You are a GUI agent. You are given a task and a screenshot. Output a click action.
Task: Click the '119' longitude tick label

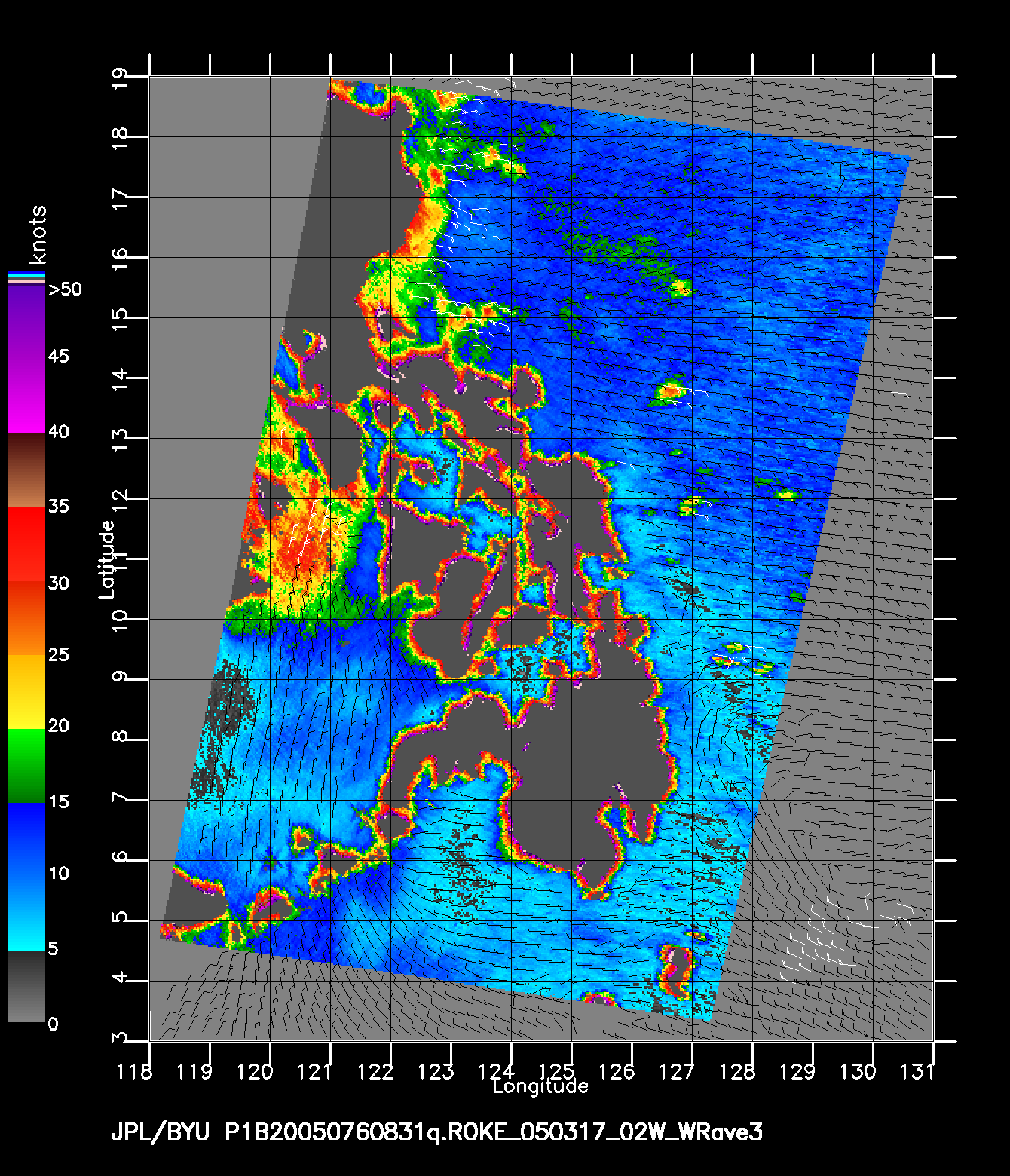194,1071
